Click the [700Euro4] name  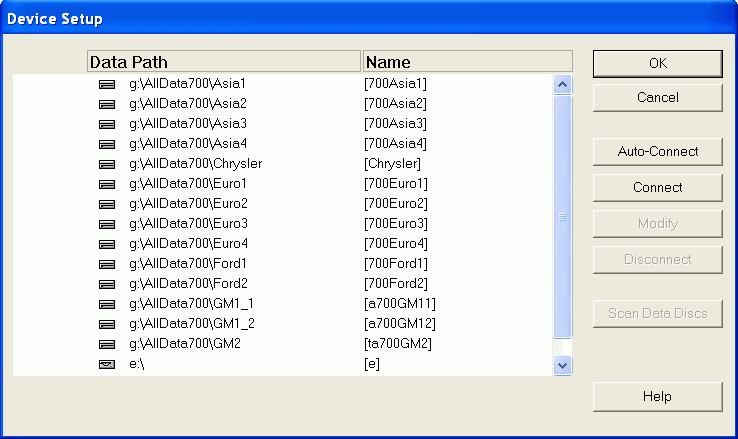pos(396,244)
